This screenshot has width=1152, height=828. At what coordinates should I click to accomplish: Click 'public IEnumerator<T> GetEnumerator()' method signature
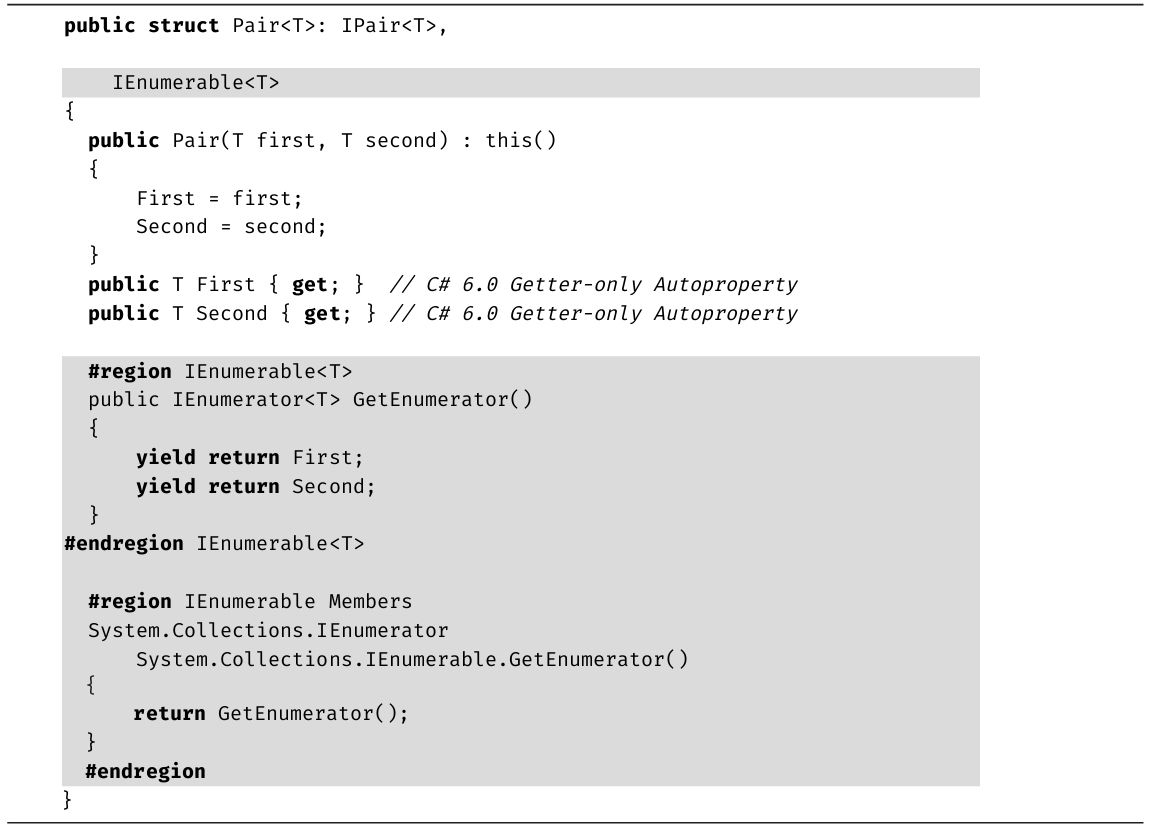(310, 400)
